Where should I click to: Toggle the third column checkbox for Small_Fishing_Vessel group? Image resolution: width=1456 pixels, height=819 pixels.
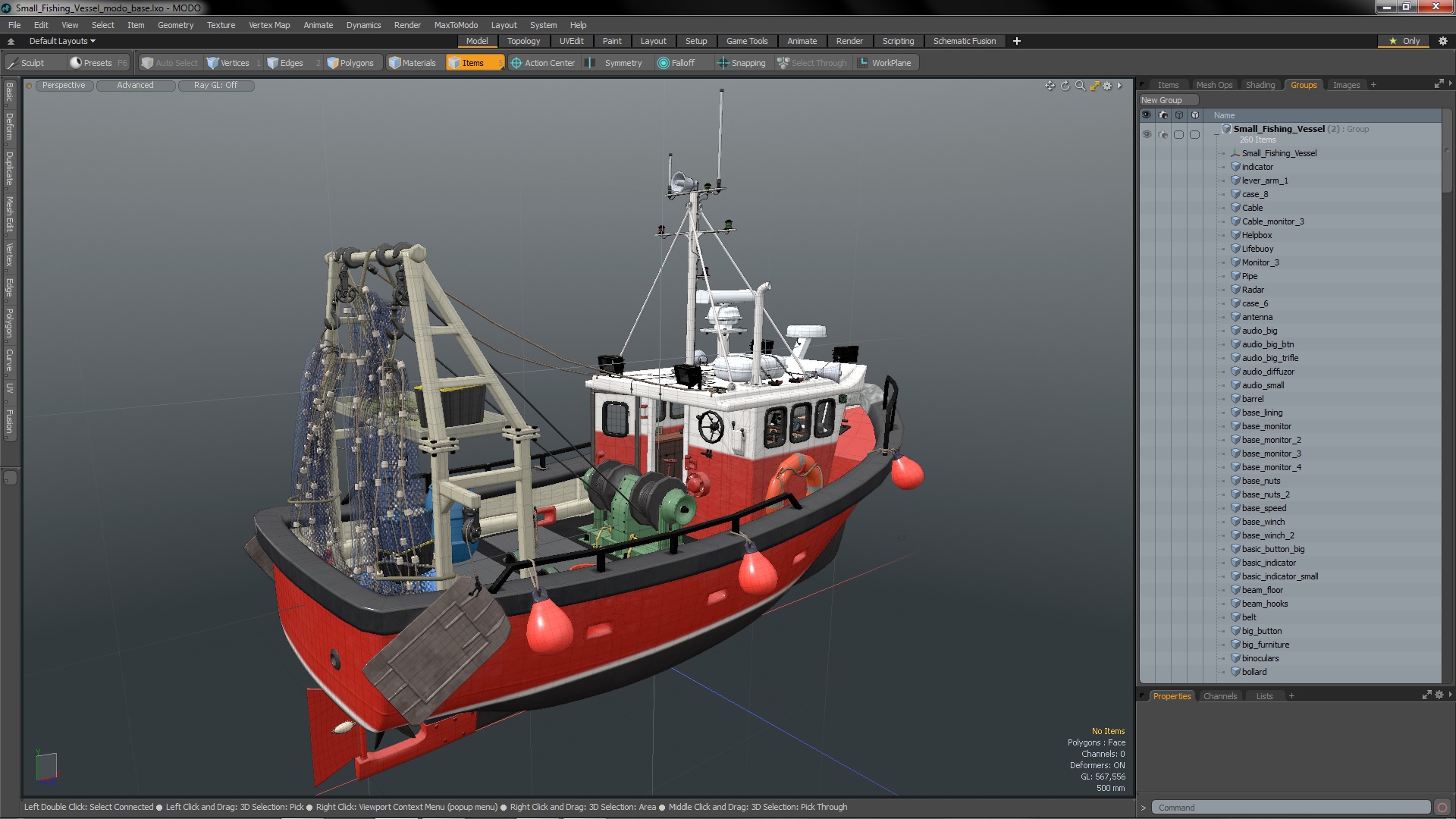[1178, 134]
